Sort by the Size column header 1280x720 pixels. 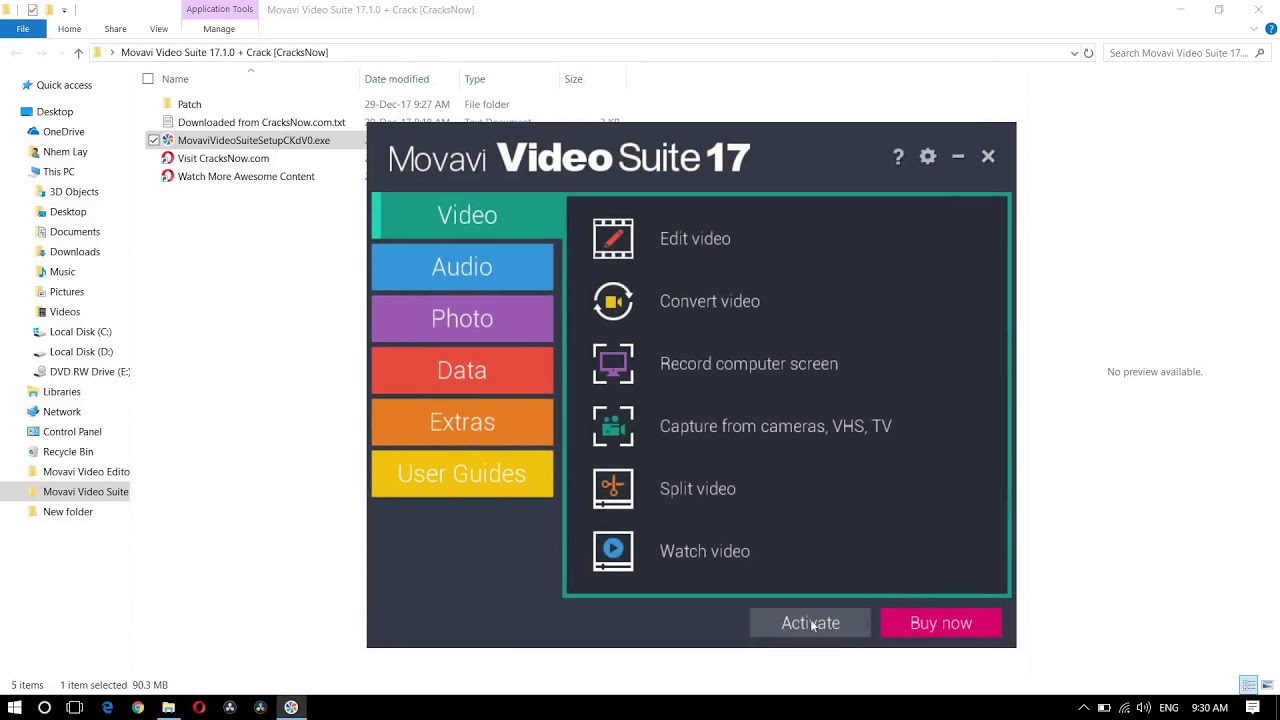point(573,79)
